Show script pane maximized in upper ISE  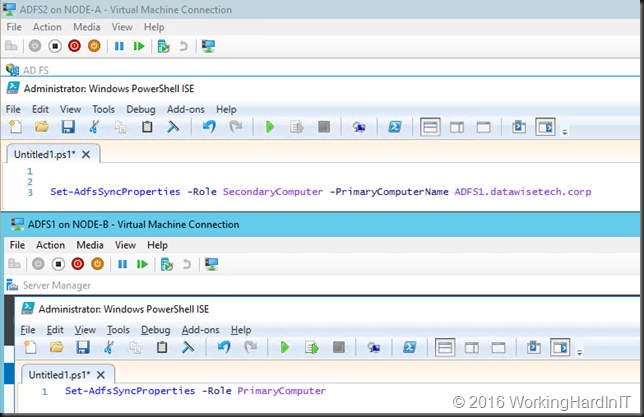coord(483,127)
